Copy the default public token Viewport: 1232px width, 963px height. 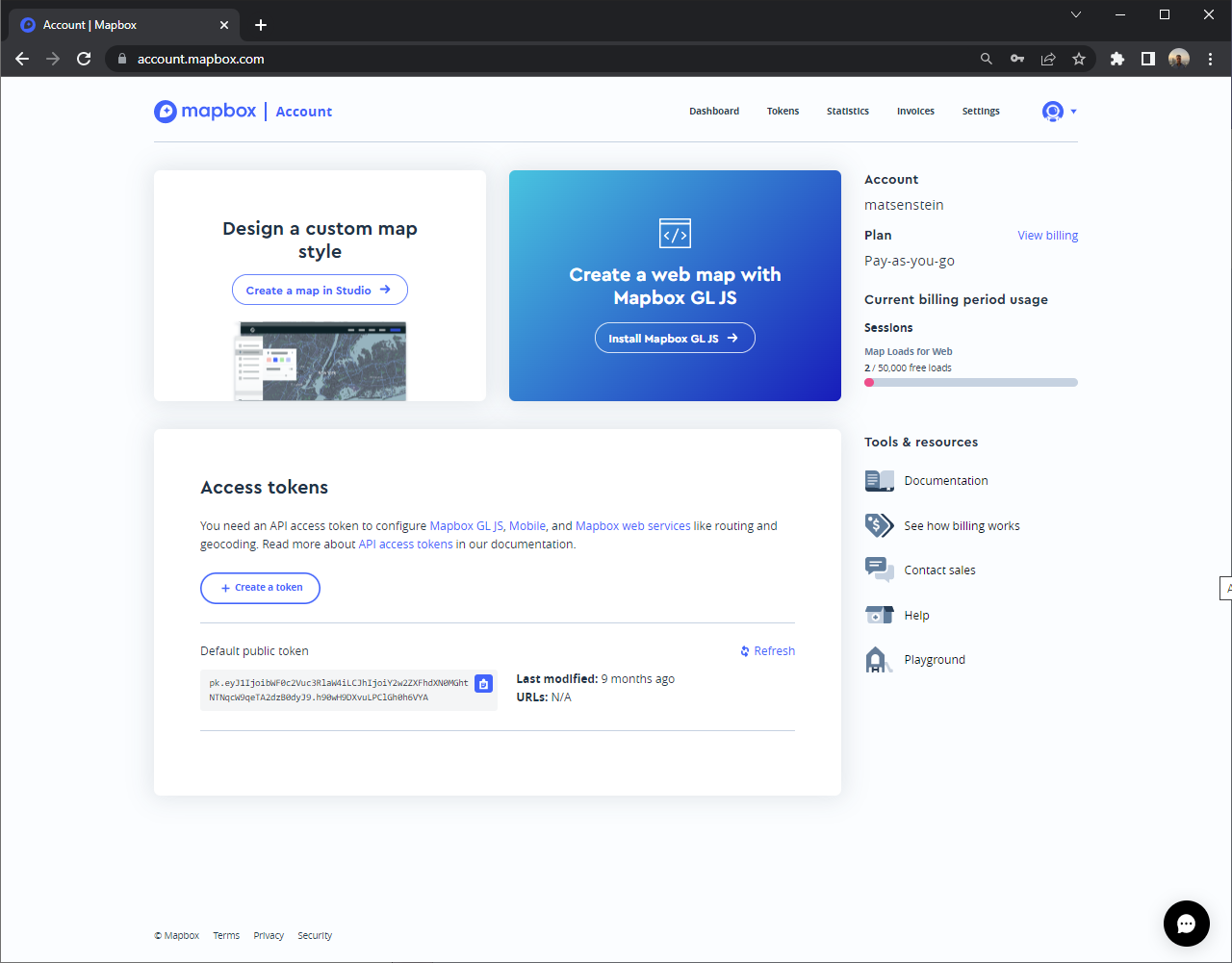coord(484,683)
